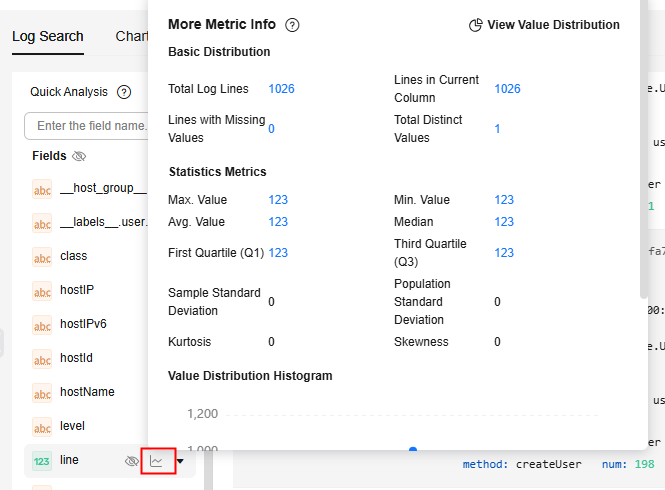Switch to the Log Search tab
The height and width of the screenshot is (490, 665).
point(48,37)
